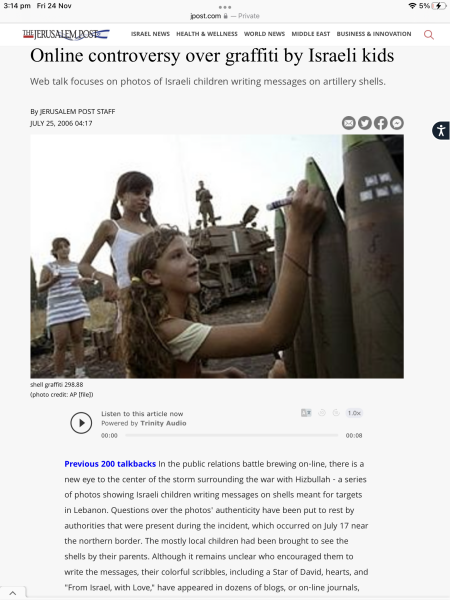Open the accessibility options widget

coord(441,130)
